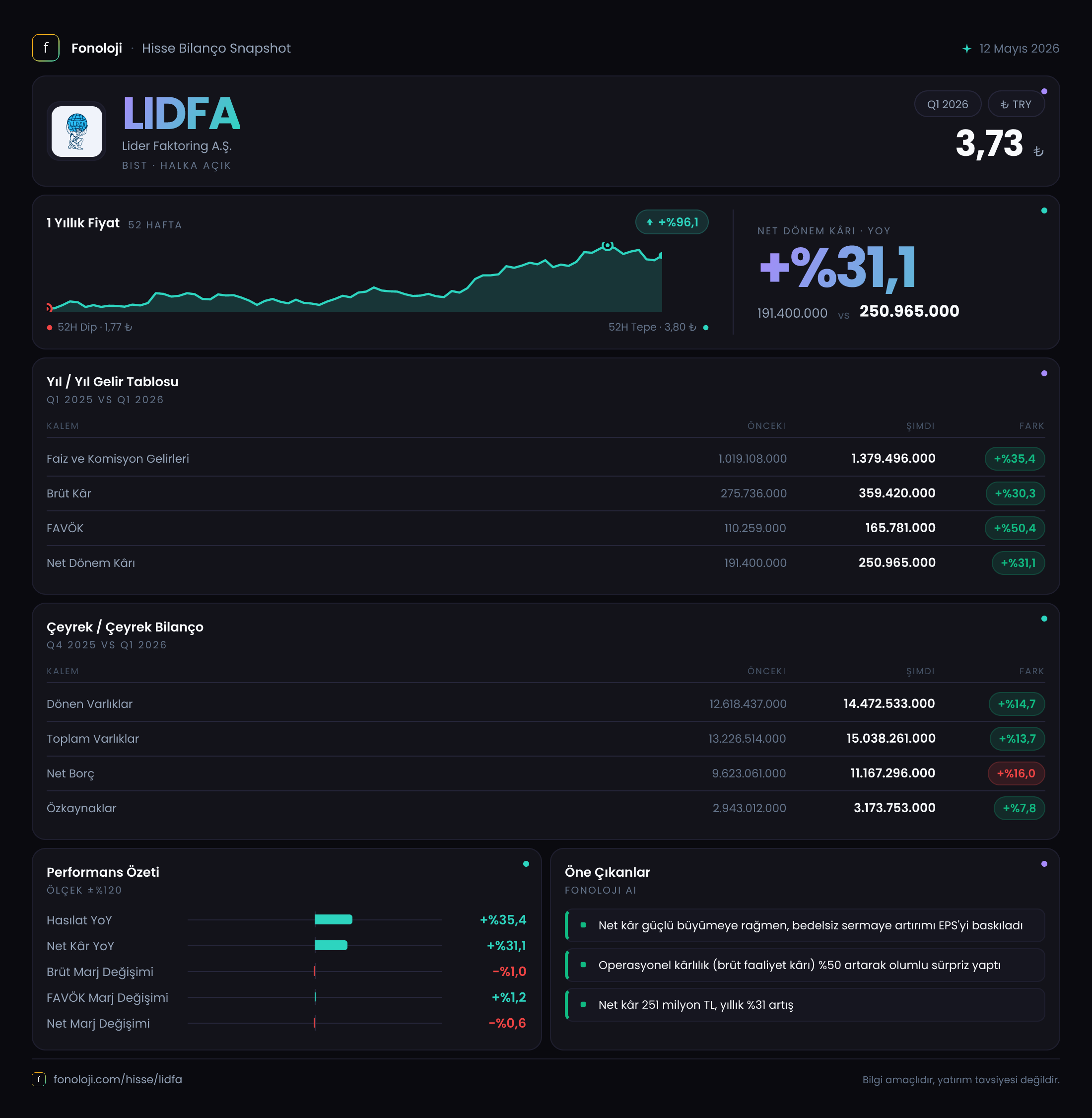This screenshot has width=1092, height=1118.
Task: Click the +%35,4 Faiz ve Komisyon badge
Action: pyautogui.click(x=1015, y=459)
